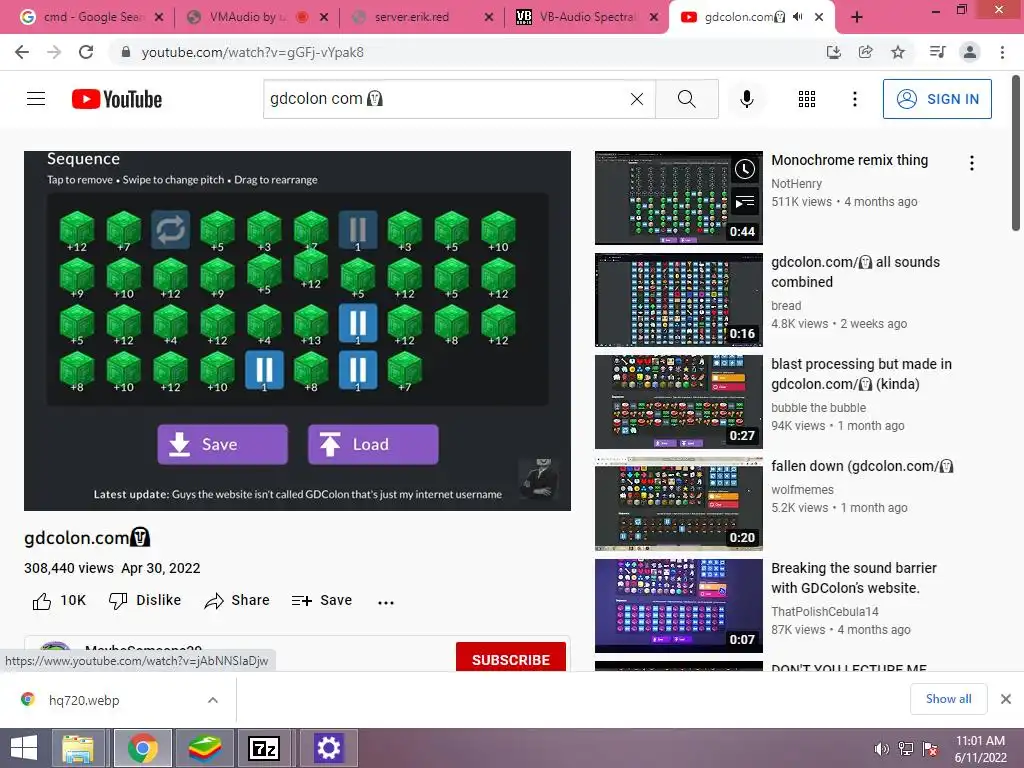Save video to a playlist
Image resolution: width=1024 pixels, height=768 pixels.
coord(322,601)
